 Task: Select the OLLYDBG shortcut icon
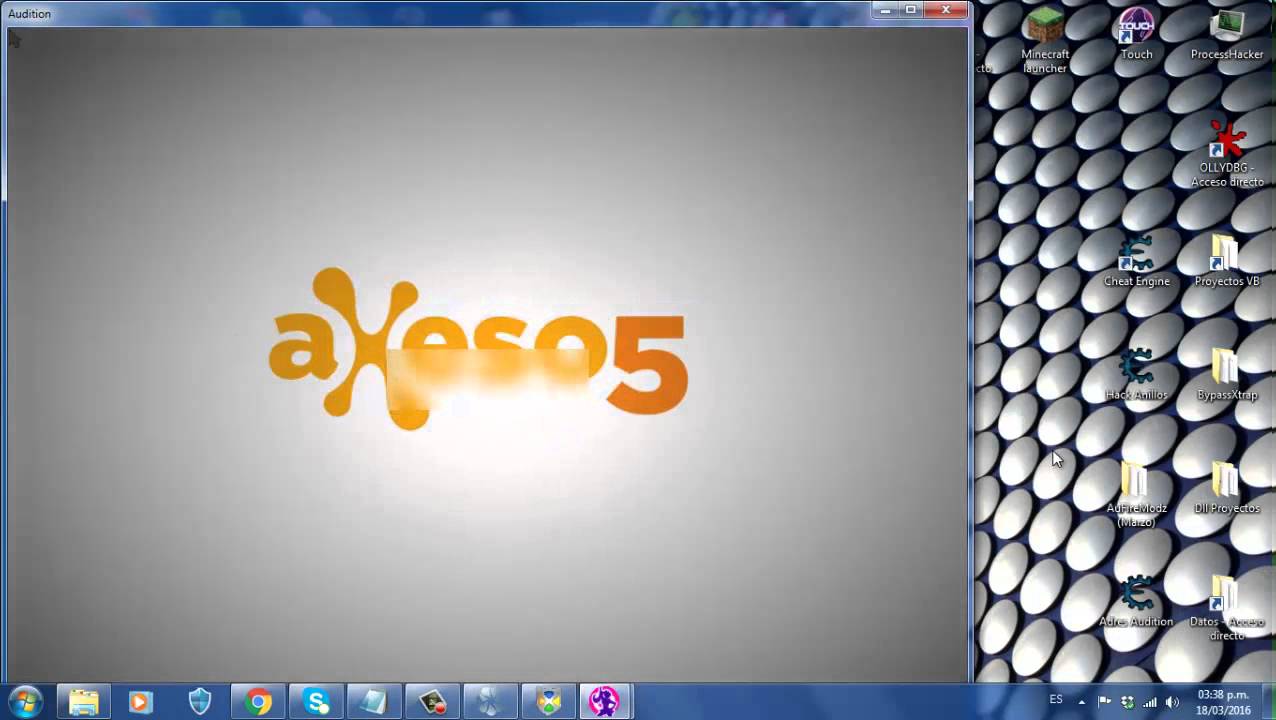(x=1227, y=154)
